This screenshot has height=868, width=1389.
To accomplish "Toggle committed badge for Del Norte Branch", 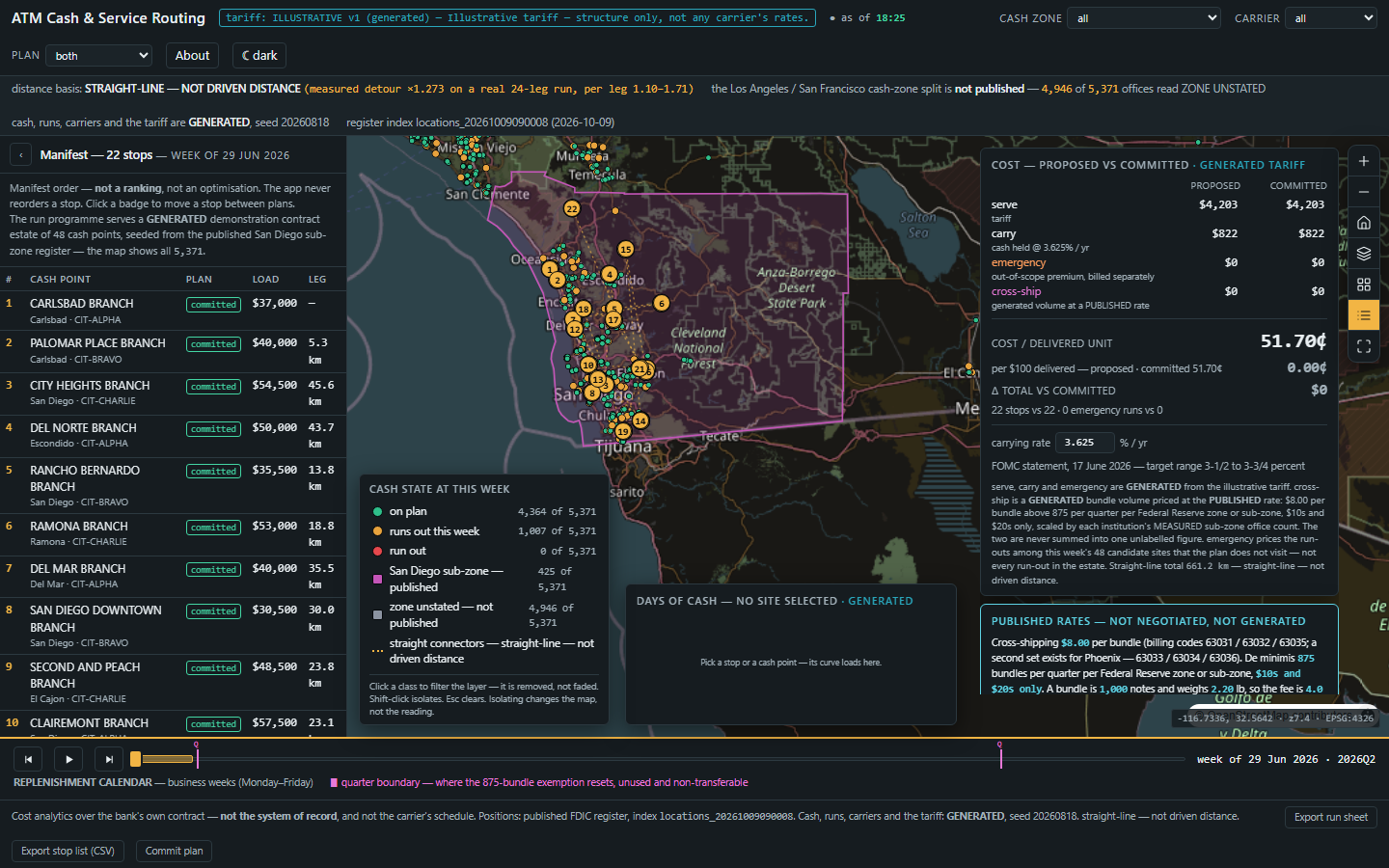I will pos(213,429).
